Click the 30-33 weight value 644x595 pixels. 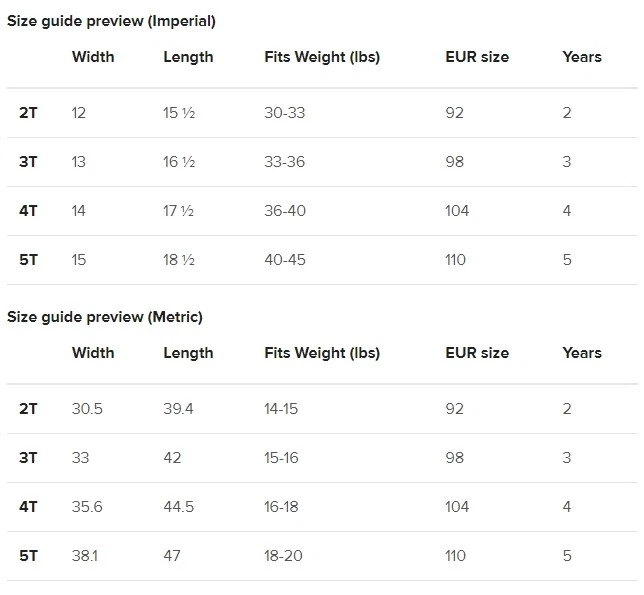tap(285, 113)
